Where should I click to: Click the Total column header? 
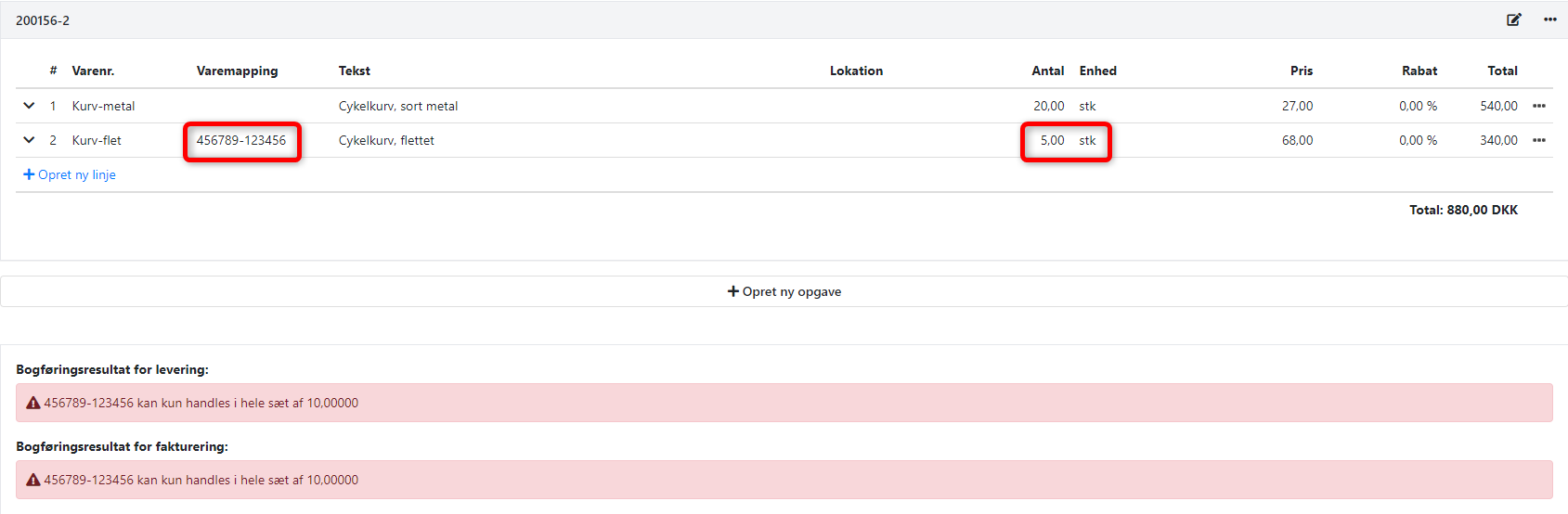click(x=1502, y=71)
